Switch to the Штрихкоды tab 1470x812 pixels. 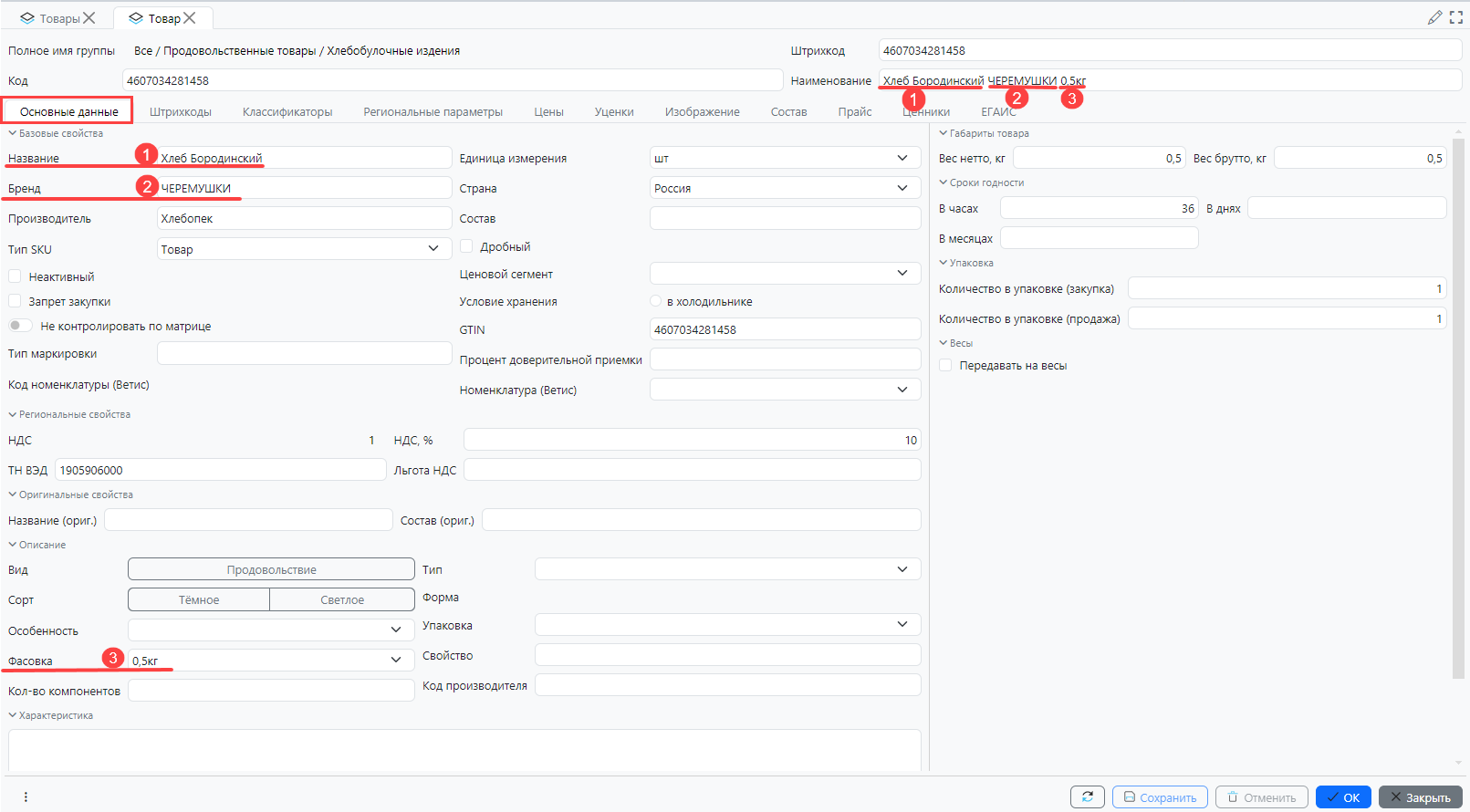point(180,112)
